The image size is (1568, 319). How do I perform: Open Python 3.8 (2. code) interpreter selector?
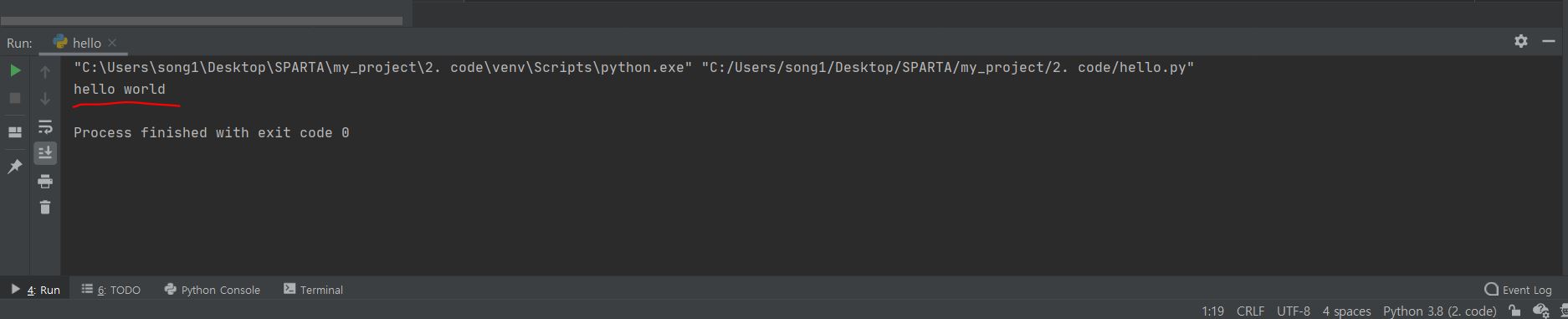[1439, 311]
